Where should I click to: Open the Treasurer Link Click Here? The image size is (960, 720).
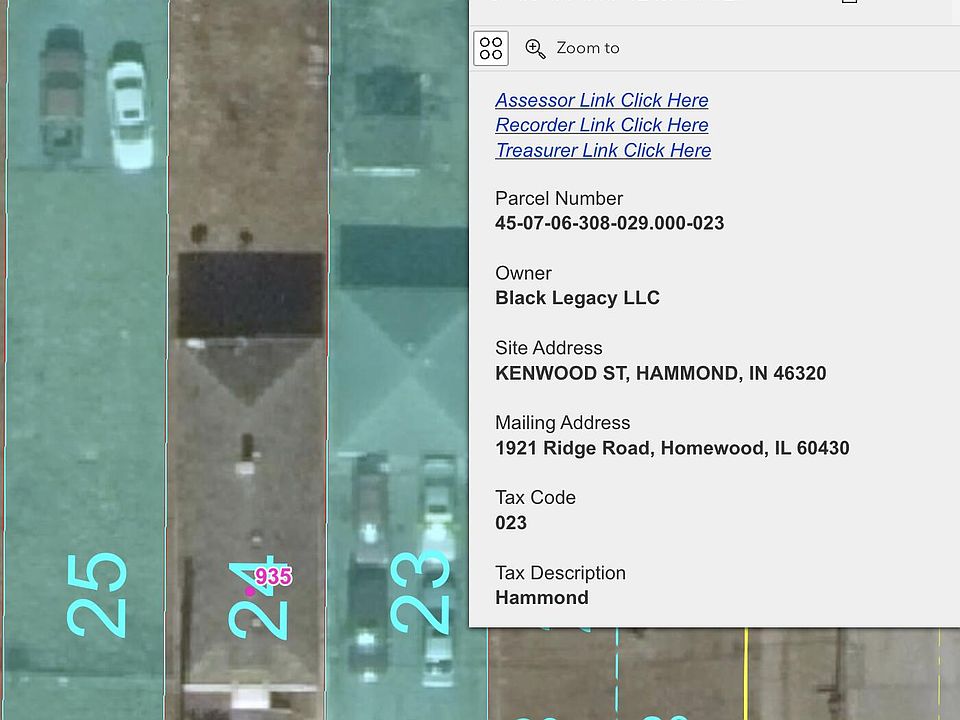point(603,150)
